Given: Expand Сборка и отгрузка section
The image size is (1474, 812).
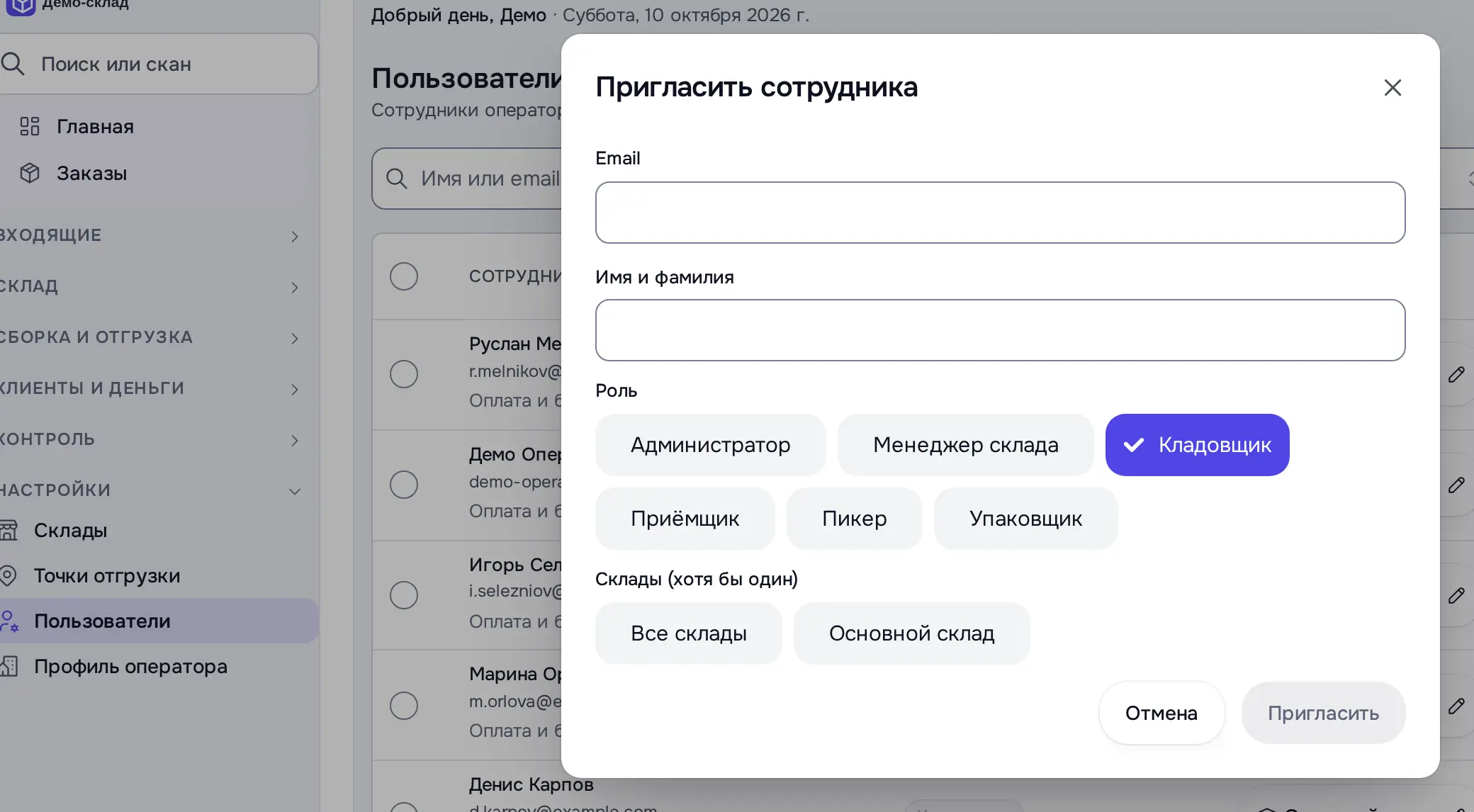Looking at the screenshot, I should pos(150,337).
